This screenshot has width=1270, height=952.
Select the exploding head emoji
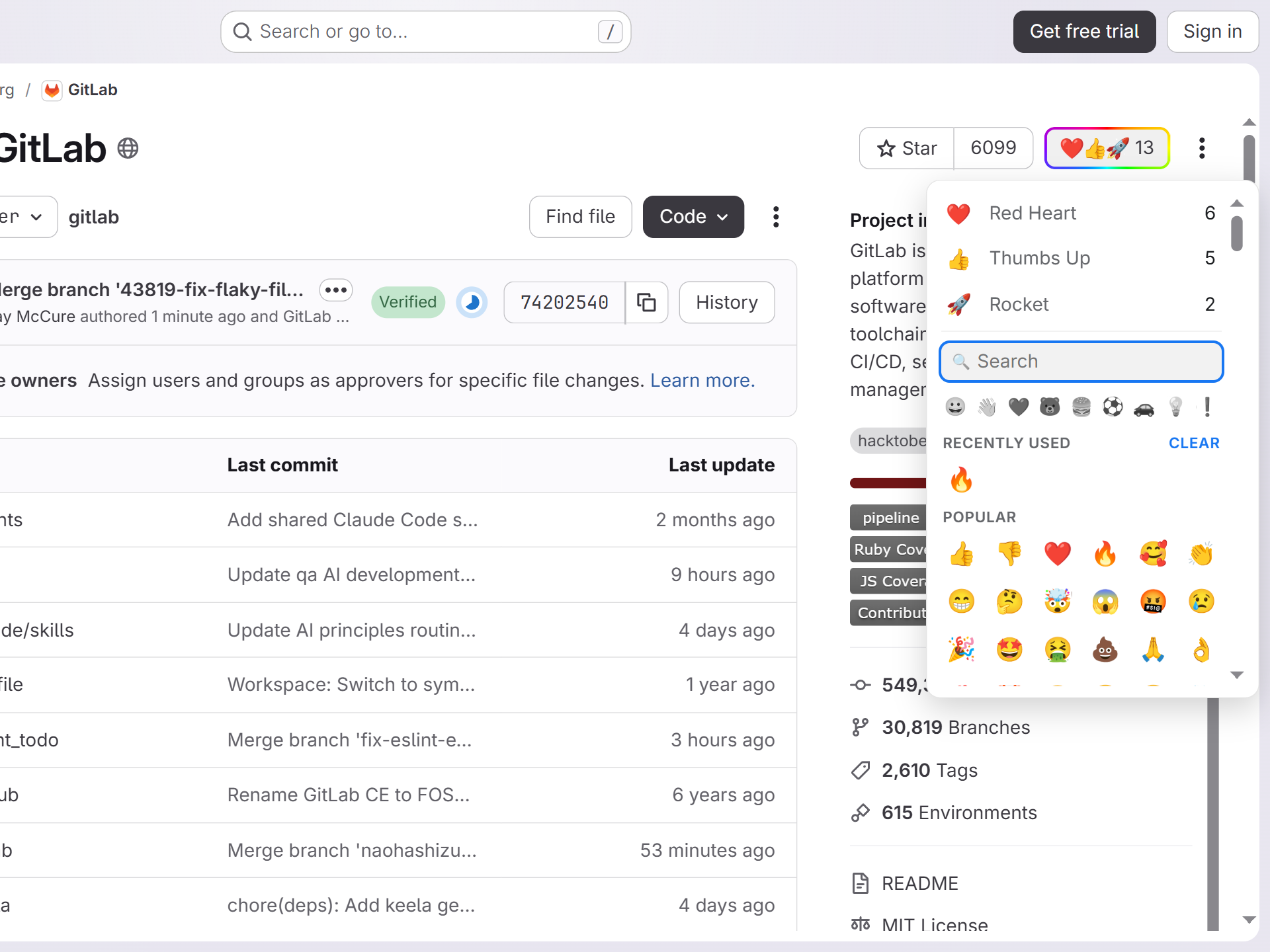pos(1057,601)
